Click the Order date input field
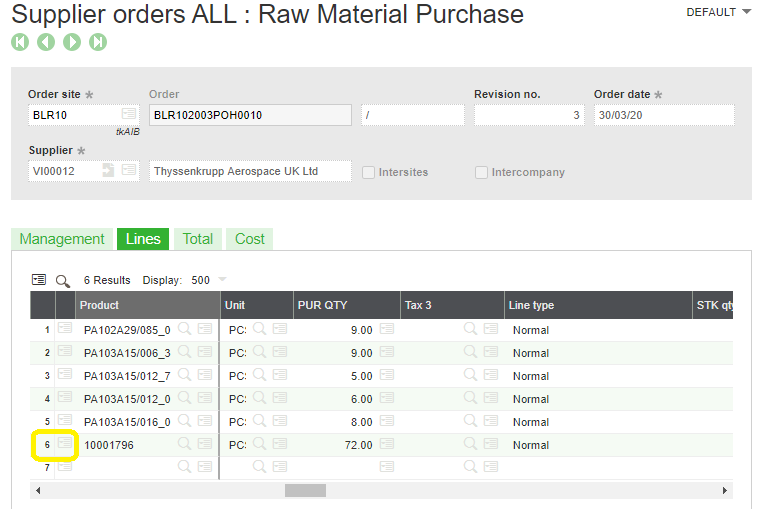765x509 pixels. tap(664, 115)
